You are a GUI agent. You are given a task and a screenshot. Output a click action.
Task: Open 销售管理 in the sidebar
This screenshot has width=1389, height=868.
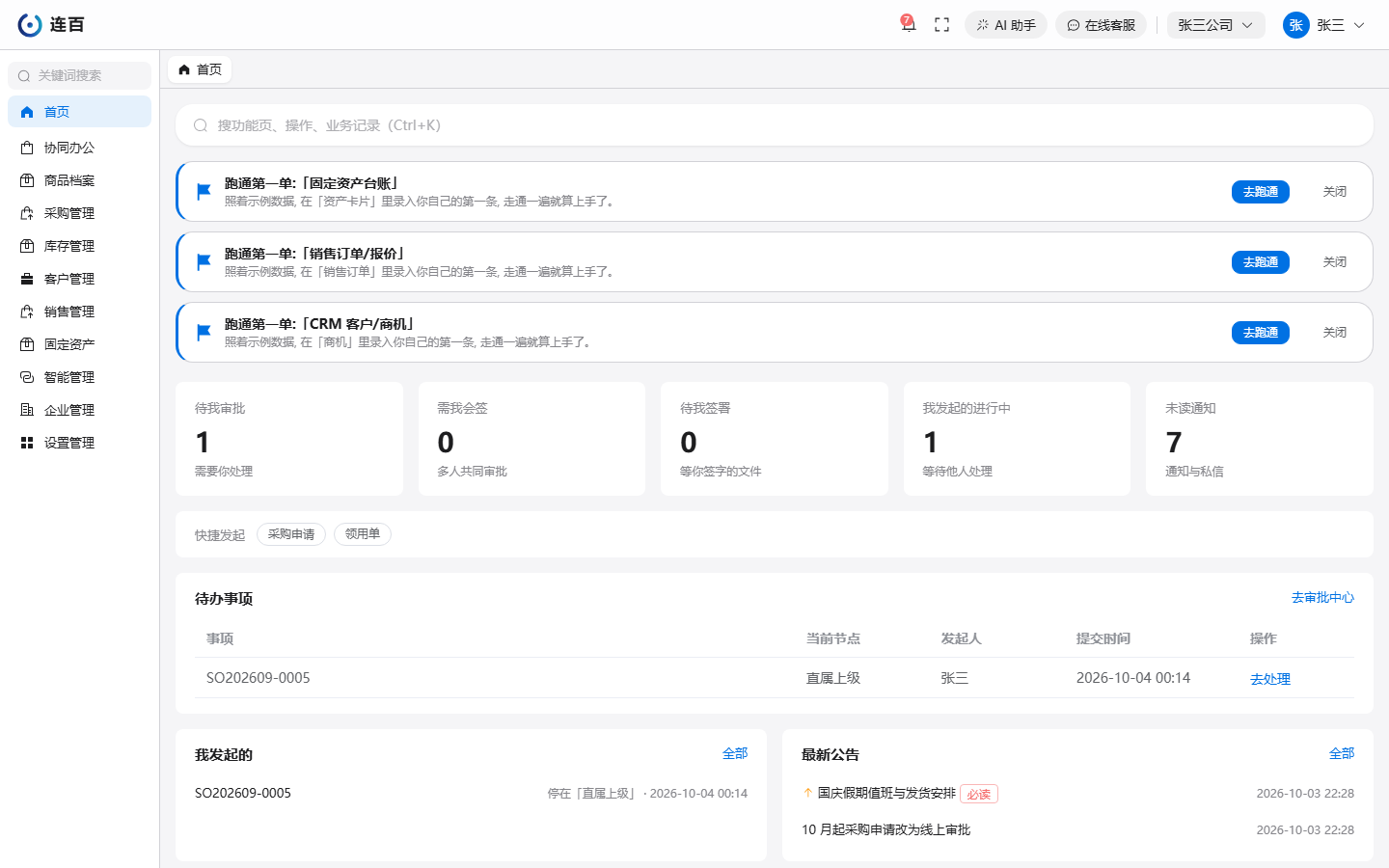80,312
